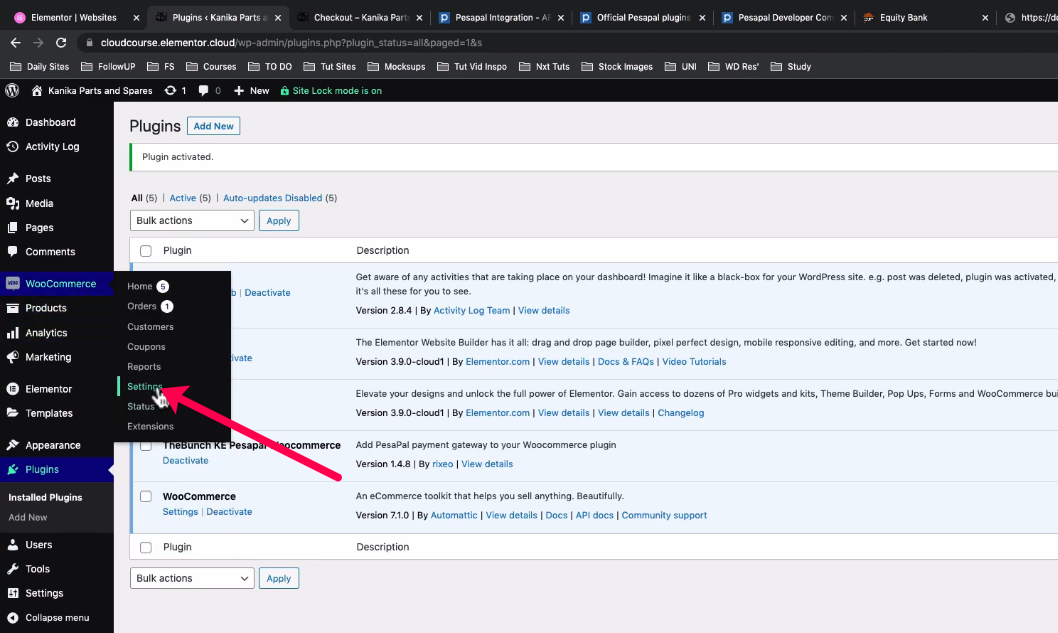Check the WooCommerce plugin checkbox
This screenshot has width=1058, height=633.
[146, 496]
